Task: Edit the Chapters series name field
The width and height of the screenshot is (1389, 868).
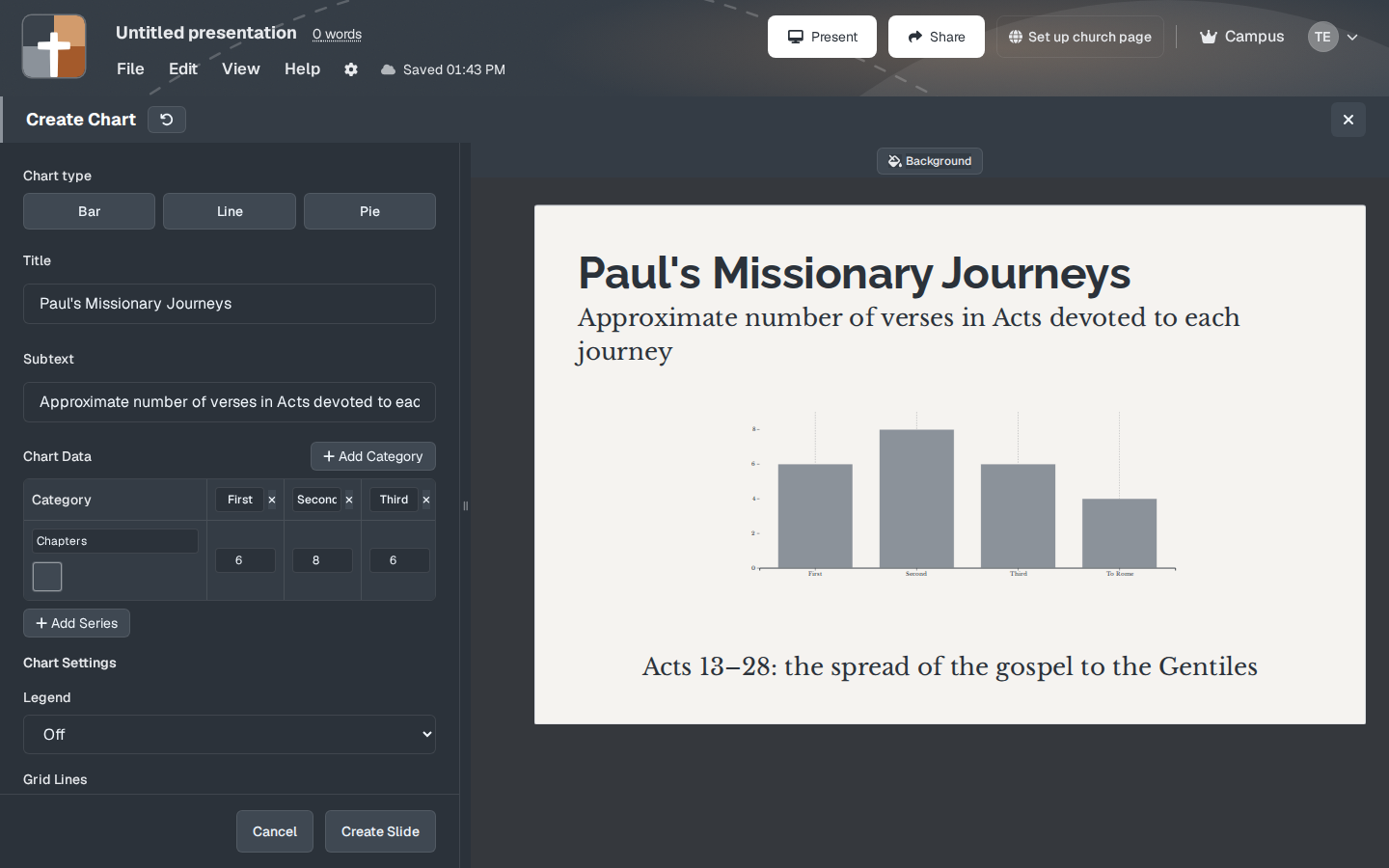Action: click(x=116, y=541)
